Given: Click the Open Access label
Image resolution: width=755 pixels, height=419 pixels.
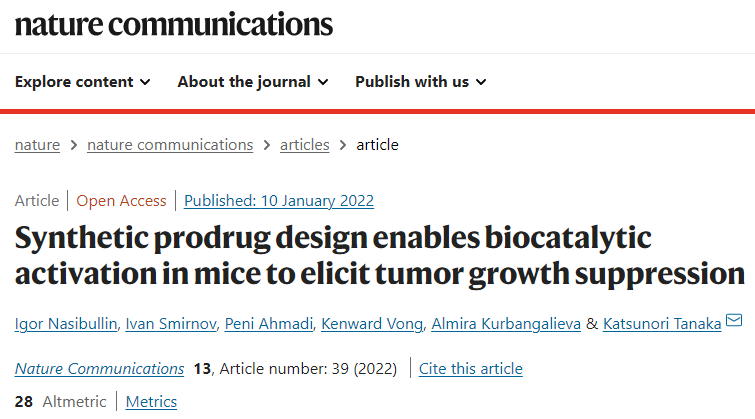Looking at the screenshot, I should click(121, 201).
